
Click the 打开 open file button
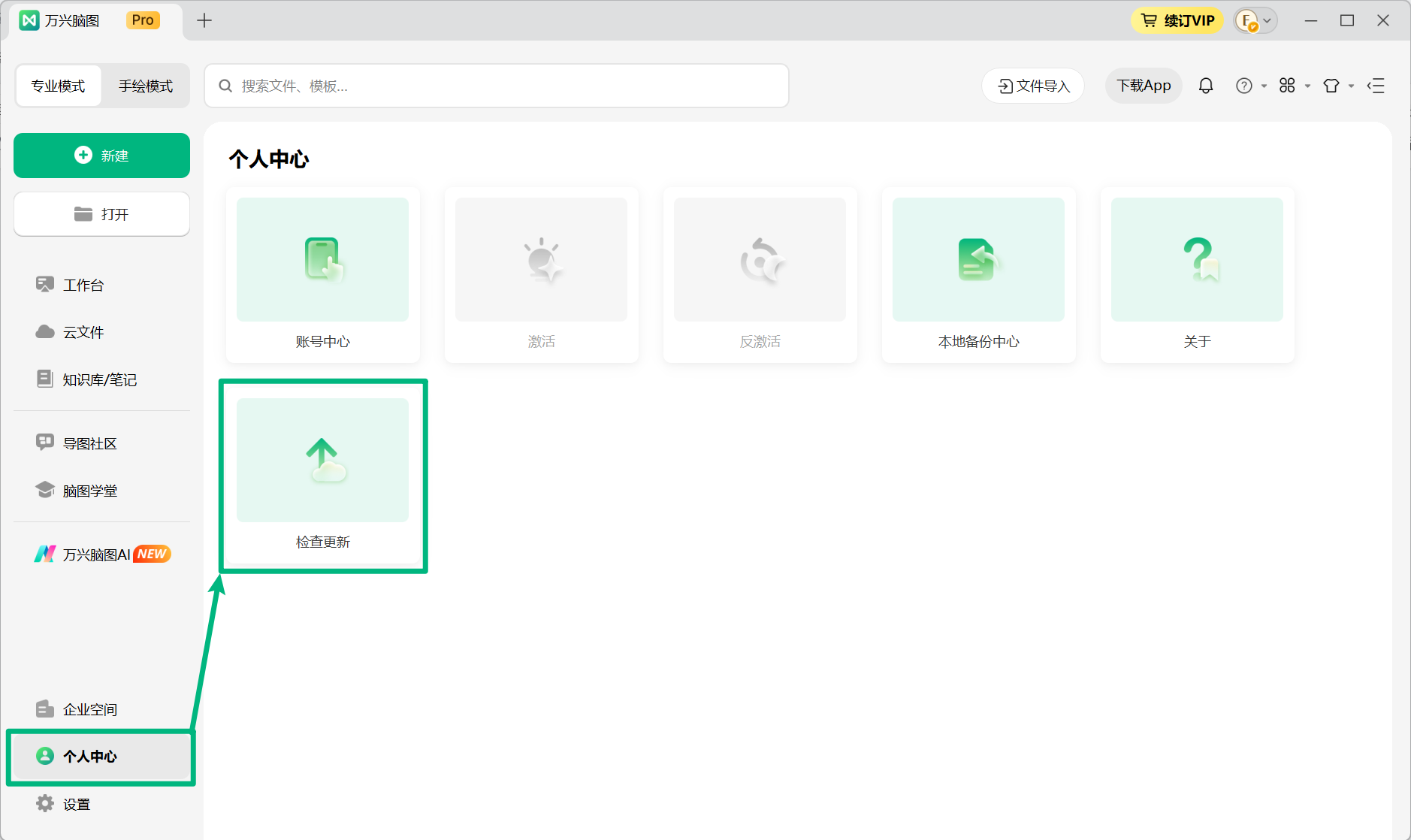point(101,214)
